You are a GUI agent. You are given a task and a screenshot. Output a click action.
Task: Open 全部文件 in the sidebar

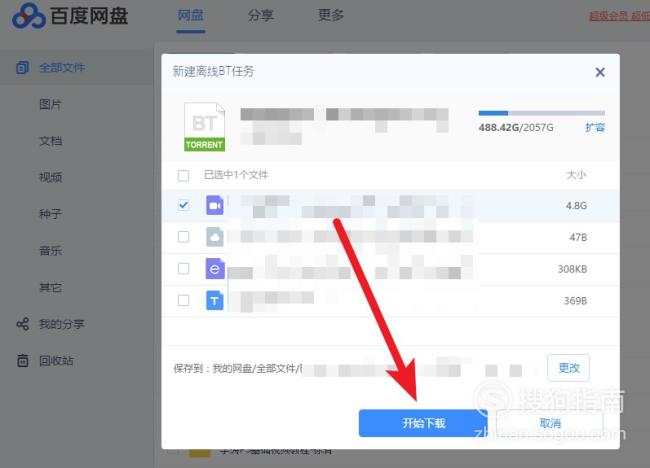pos(62,68)
